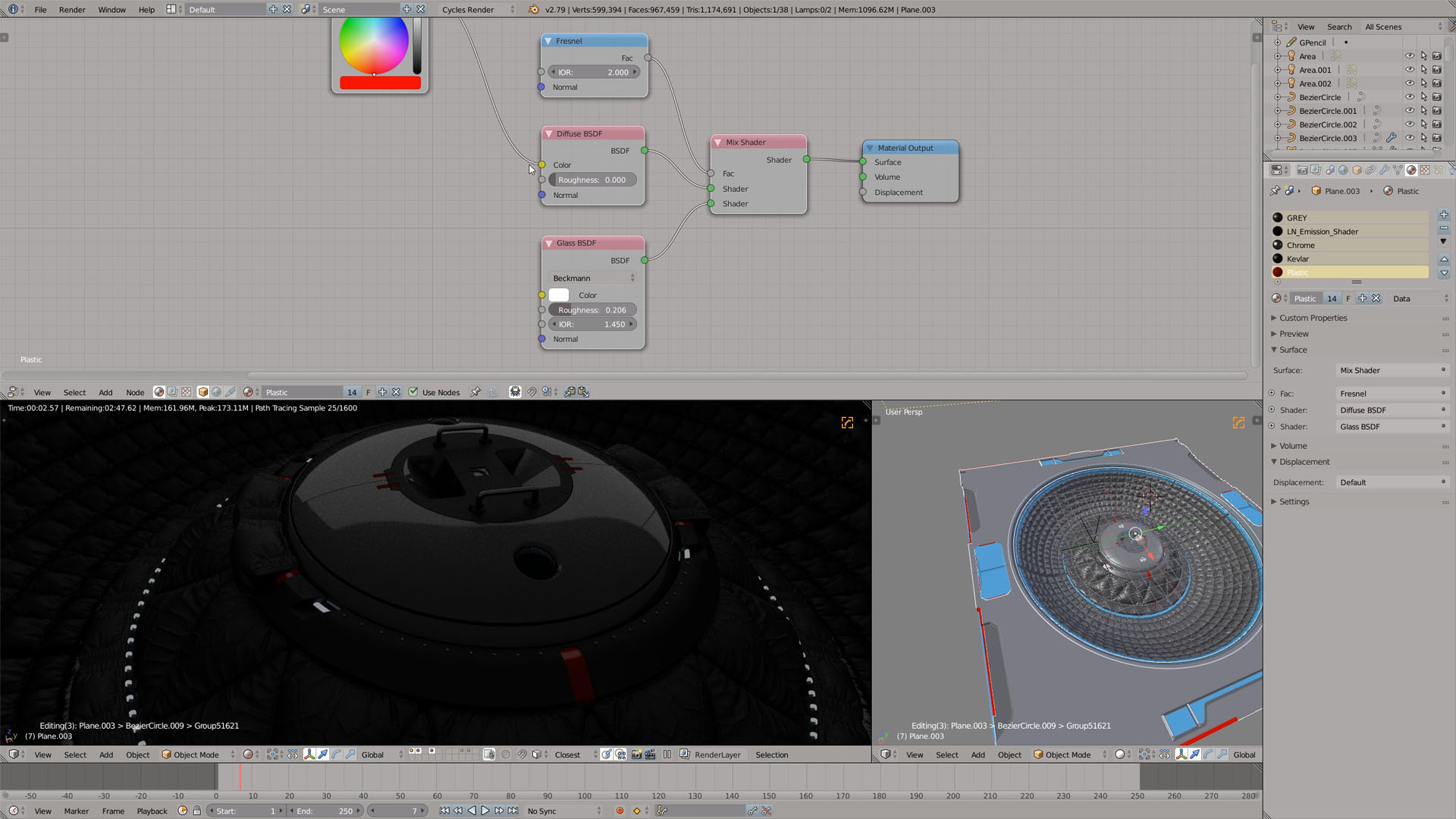This screenshot has width=1456, height=819.
Task: Expand the Preview panel
Action: pos(1294,334)
